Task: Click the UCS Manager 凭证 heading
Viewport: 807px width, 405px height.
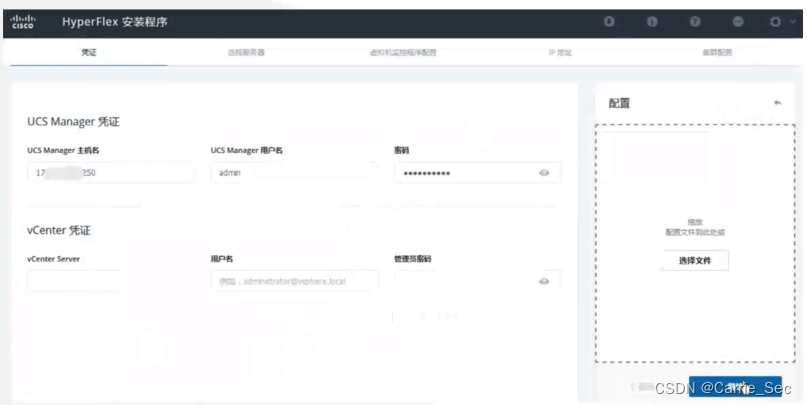Action: tap(73, 122)
